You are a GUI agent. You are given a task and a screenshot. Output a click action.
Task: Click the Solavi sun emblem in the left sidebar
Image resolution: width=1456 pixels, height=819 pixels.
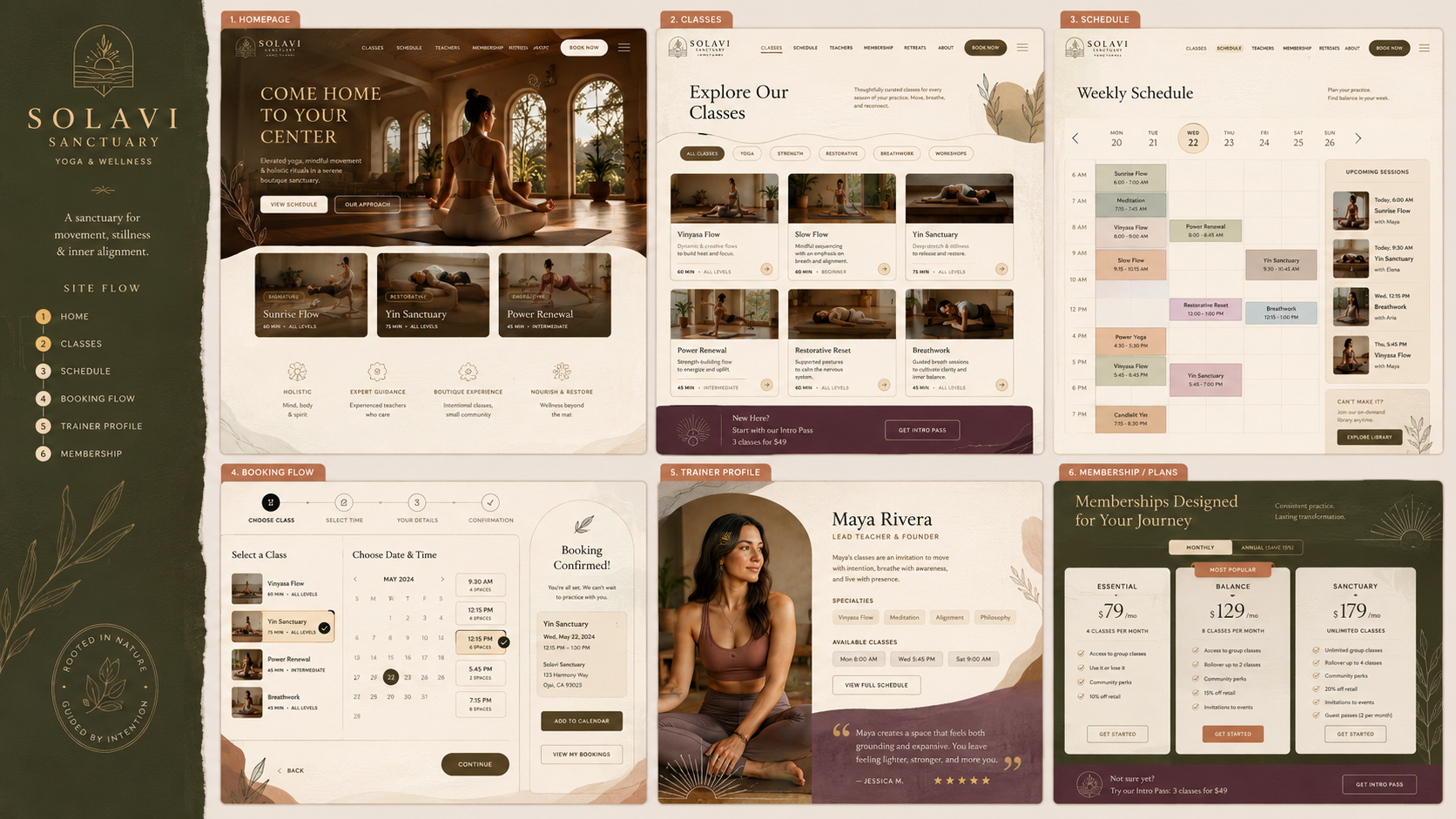tap(104, 60)
